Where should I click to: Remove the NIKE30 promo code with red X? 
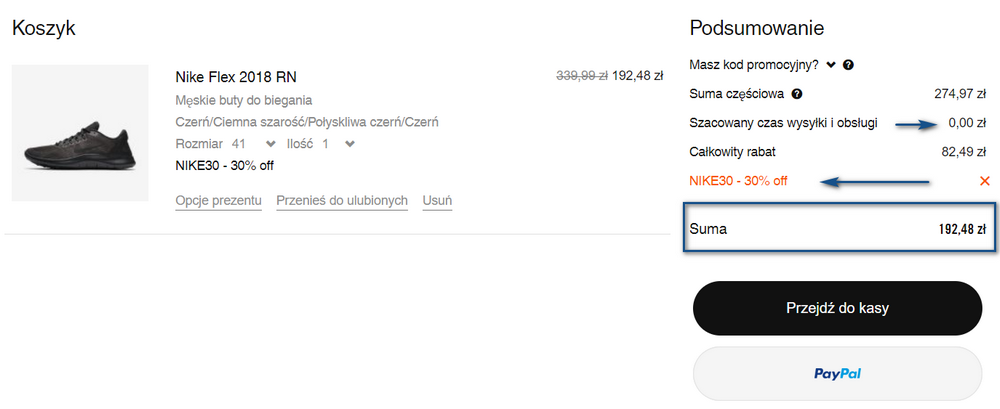[x=984, y=181]
